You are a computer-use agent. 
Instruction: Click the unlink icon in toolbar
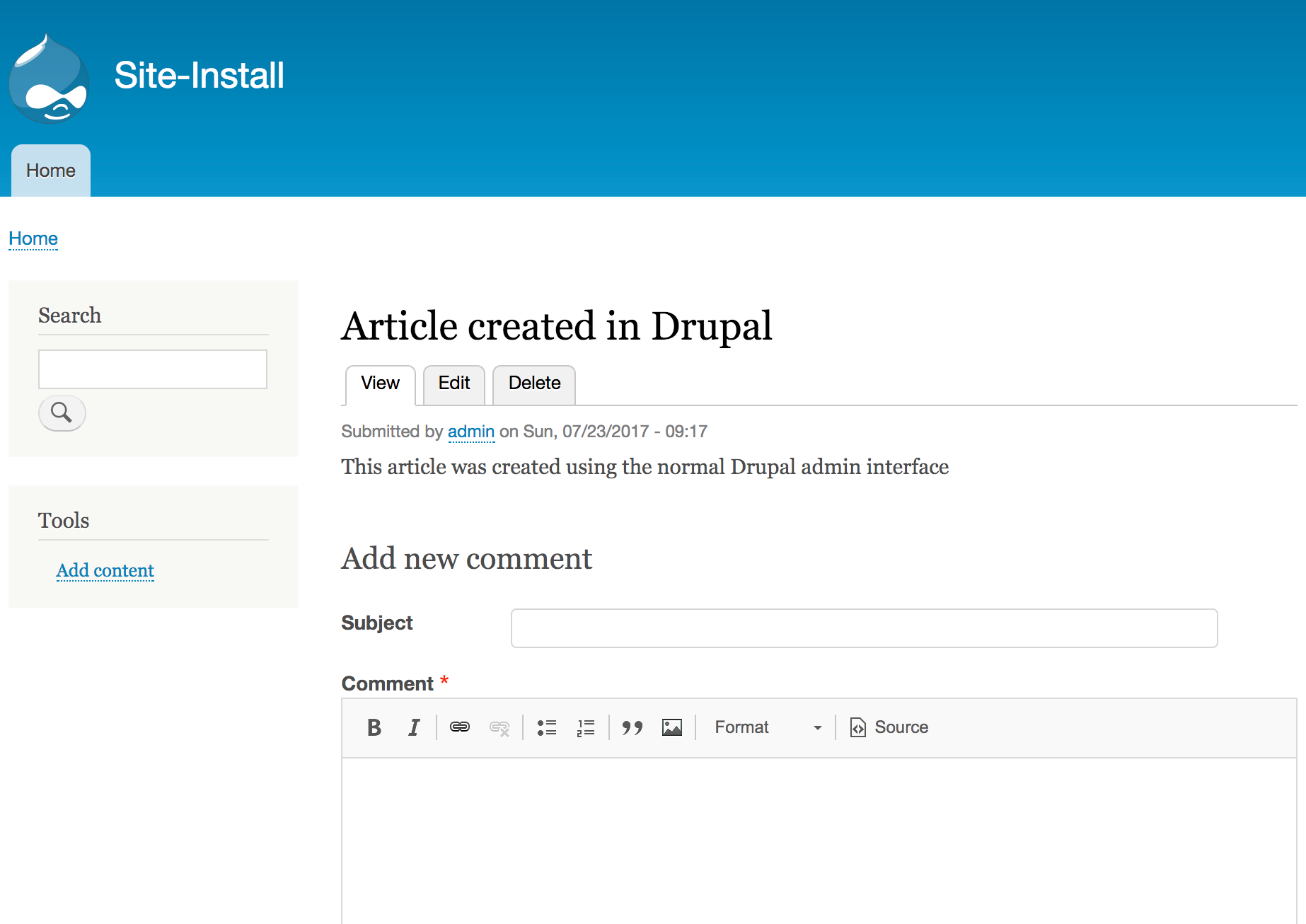pyautogui.click(x=499, y=727)
